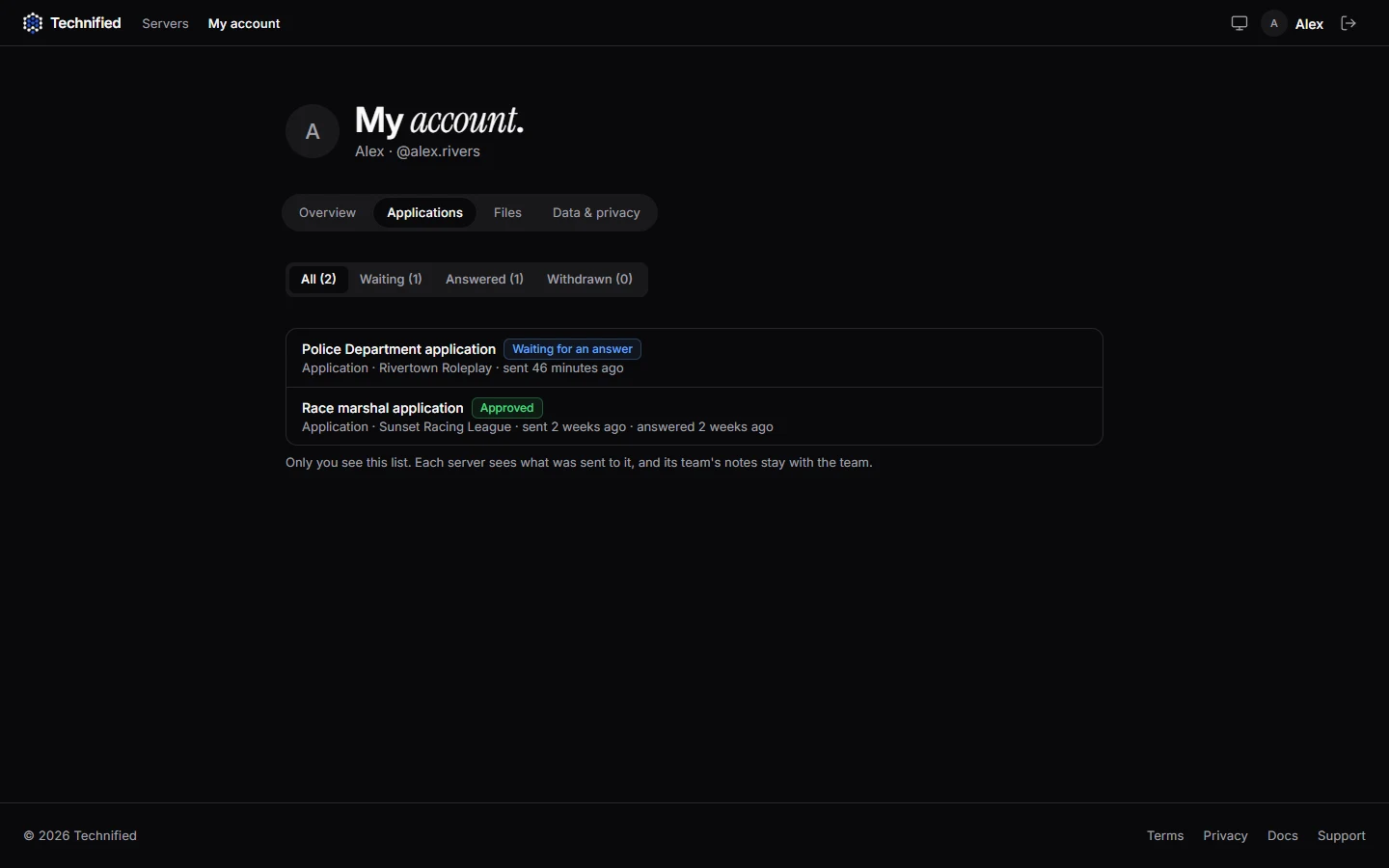Click the Technified brand name
This screenshot has width=1389, height=868.
point(86,23)
